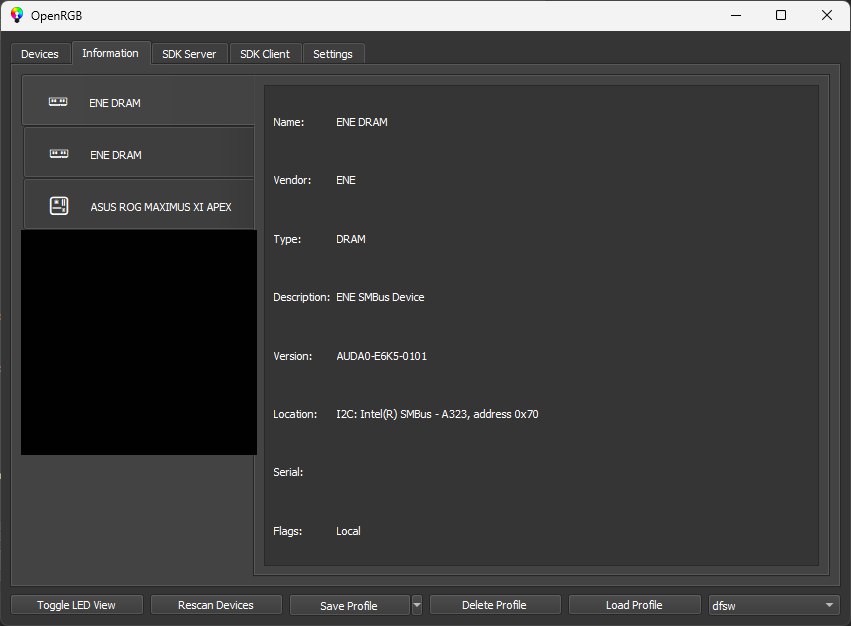
Task: Open the SDK Client tab
Action: click(265, 54)
